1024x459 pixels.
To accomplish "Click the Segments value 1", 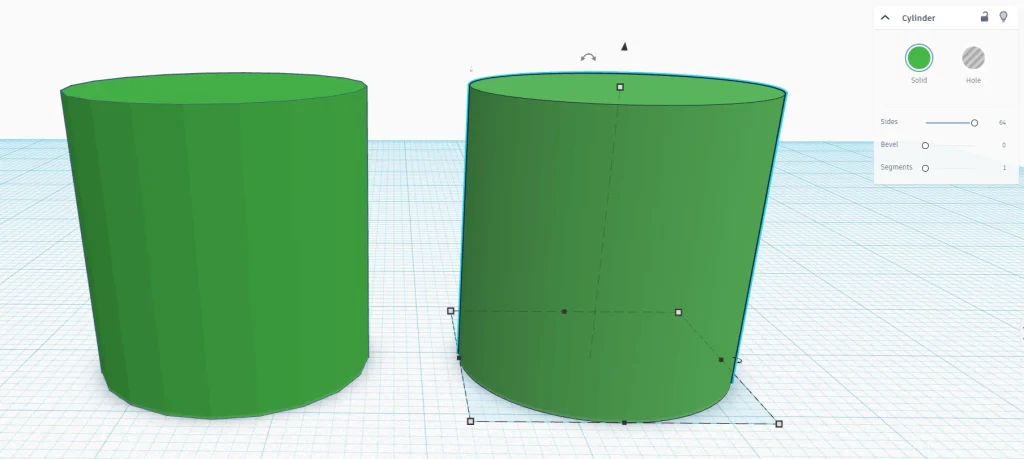I will point(1004,168).
